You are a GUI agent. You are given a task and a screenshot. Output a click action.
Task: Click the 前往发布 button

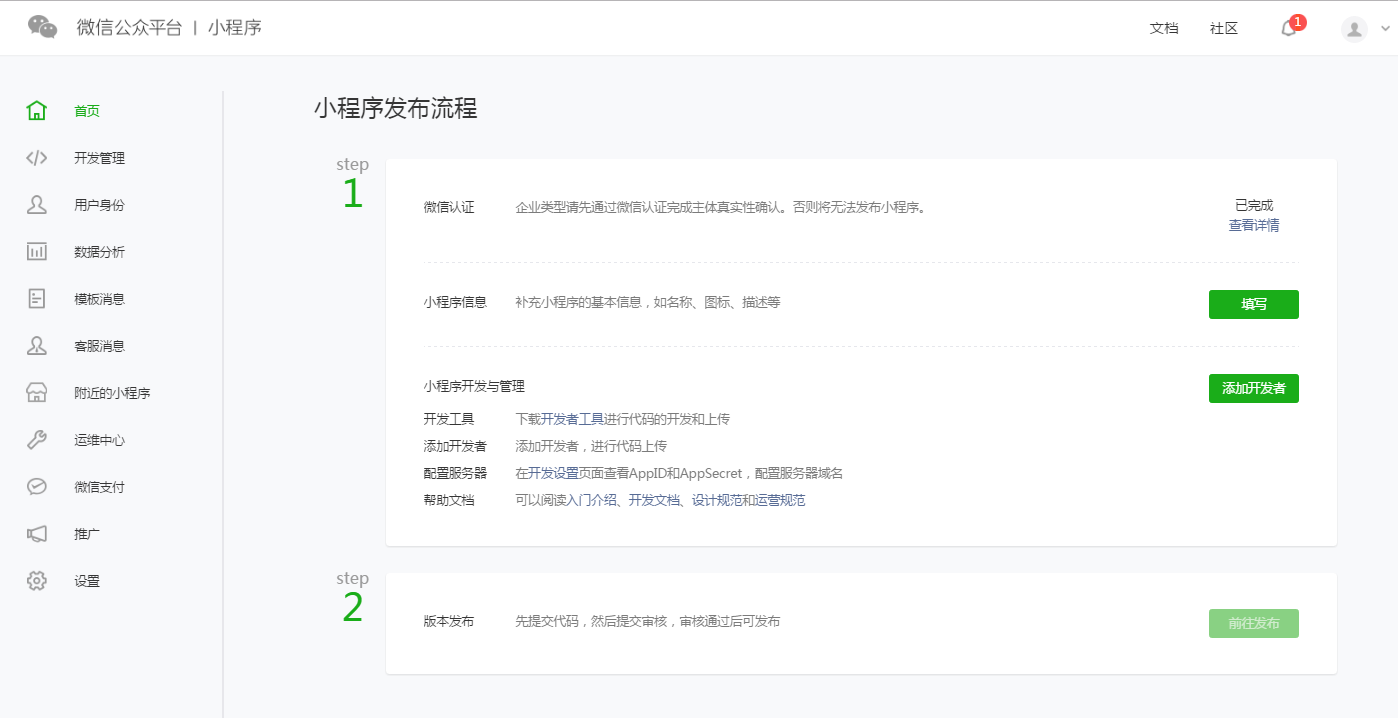coord(1253,623)
